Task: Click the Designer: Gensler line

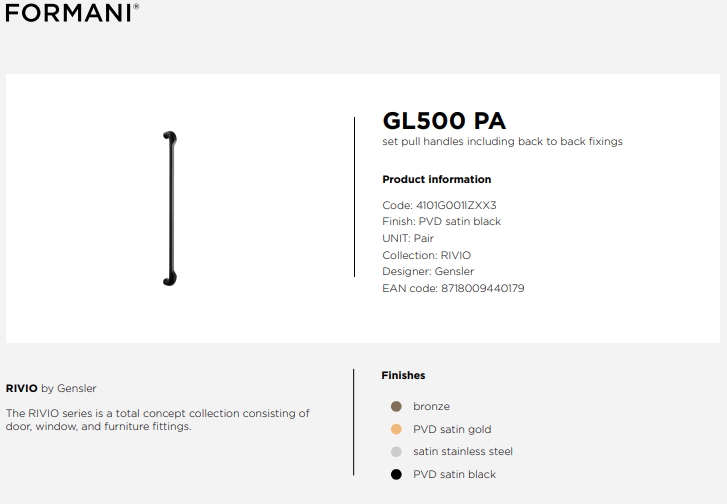Action: [x=428, y=272]
